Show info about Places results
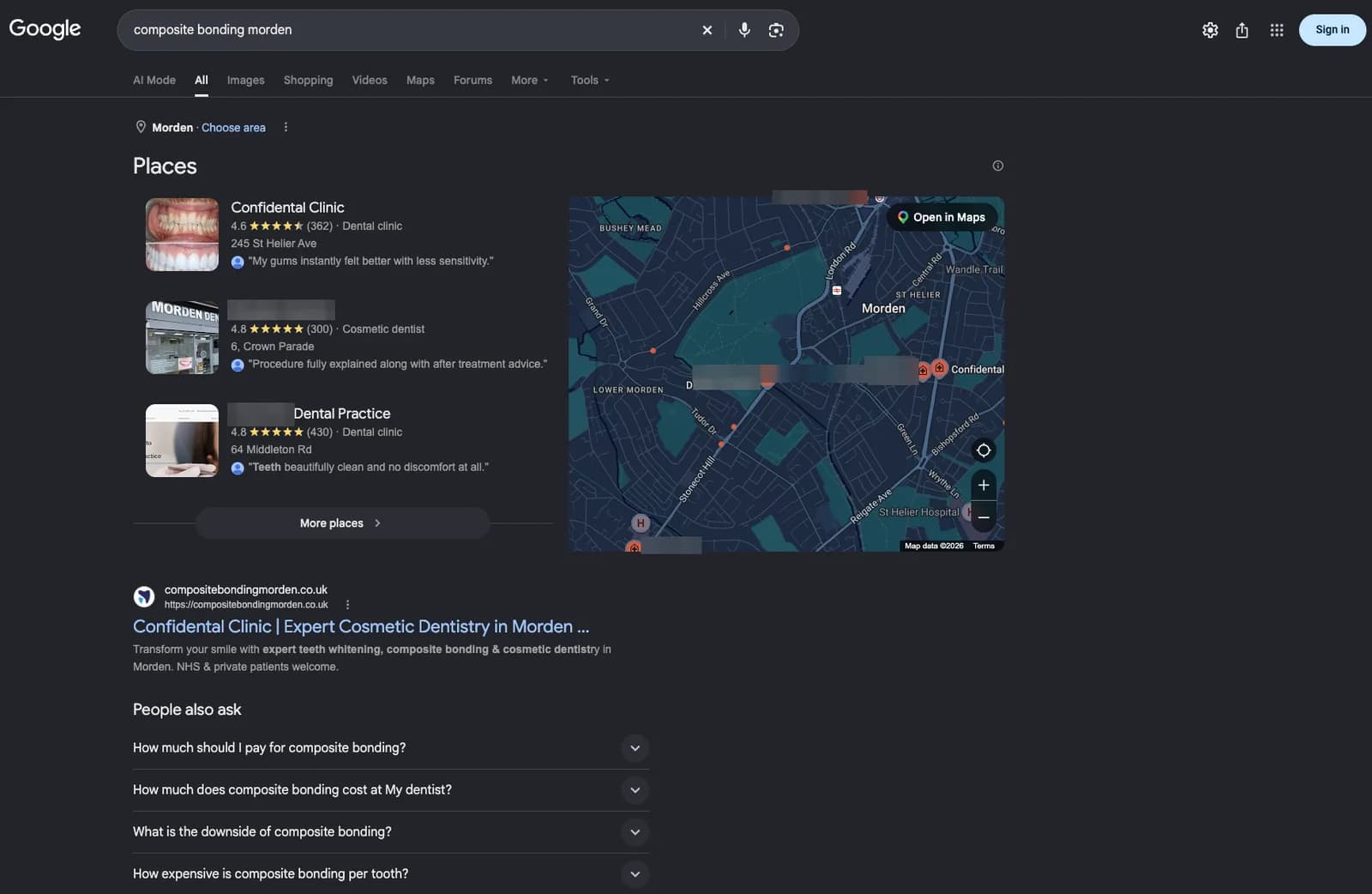1372x894 pixels. coord(997,166)
